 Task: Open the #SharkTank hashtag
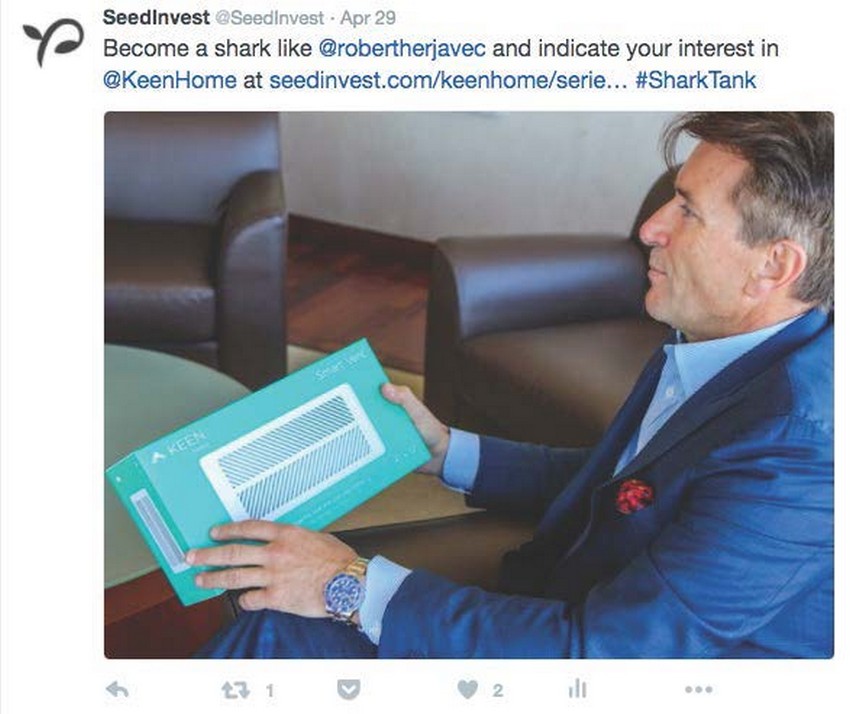tap(696, 80)
